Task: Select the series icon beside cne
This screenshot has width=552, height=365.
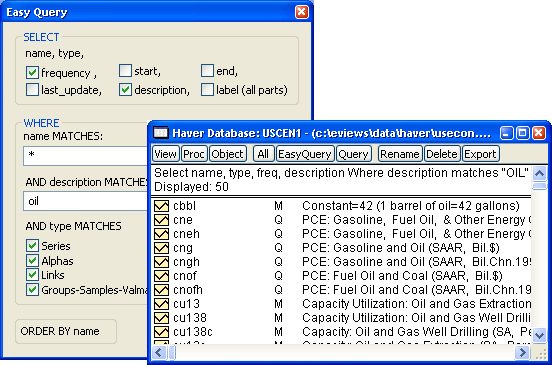Action: point(161,220)
